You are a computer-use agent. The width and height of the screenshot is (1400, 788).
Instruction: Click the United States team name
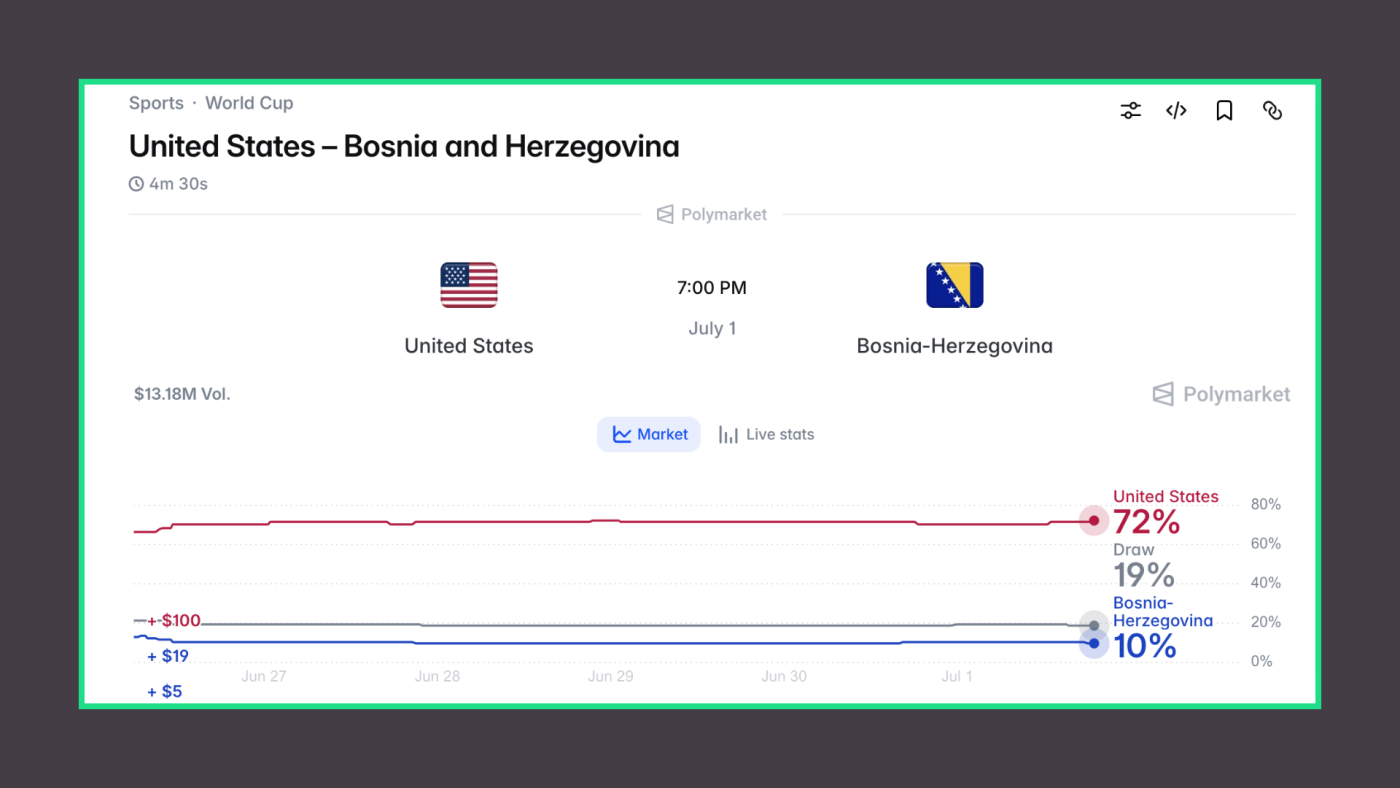point(469,346)
